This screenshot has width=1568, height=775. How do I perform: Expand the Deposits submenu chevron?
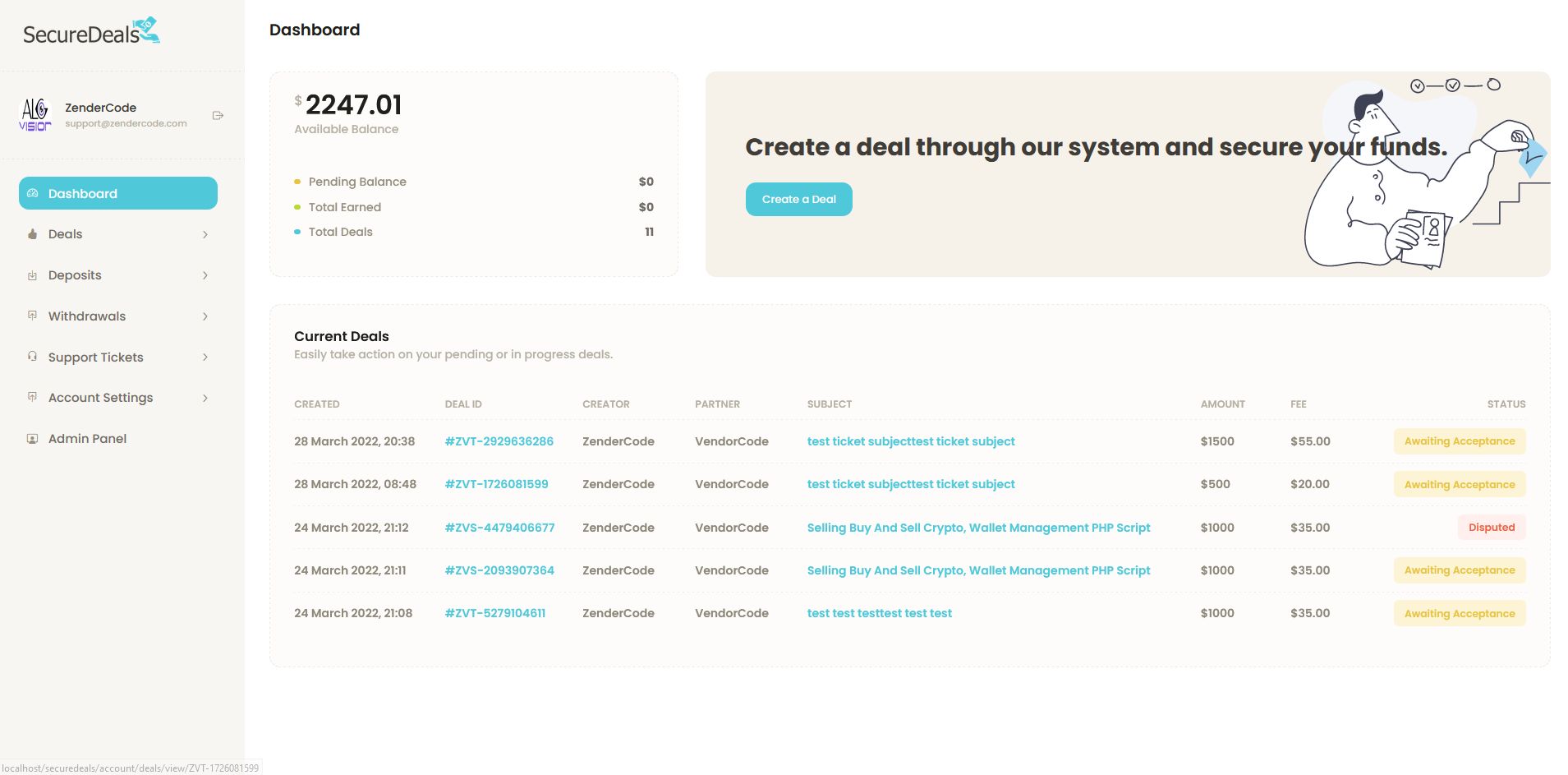205,275
